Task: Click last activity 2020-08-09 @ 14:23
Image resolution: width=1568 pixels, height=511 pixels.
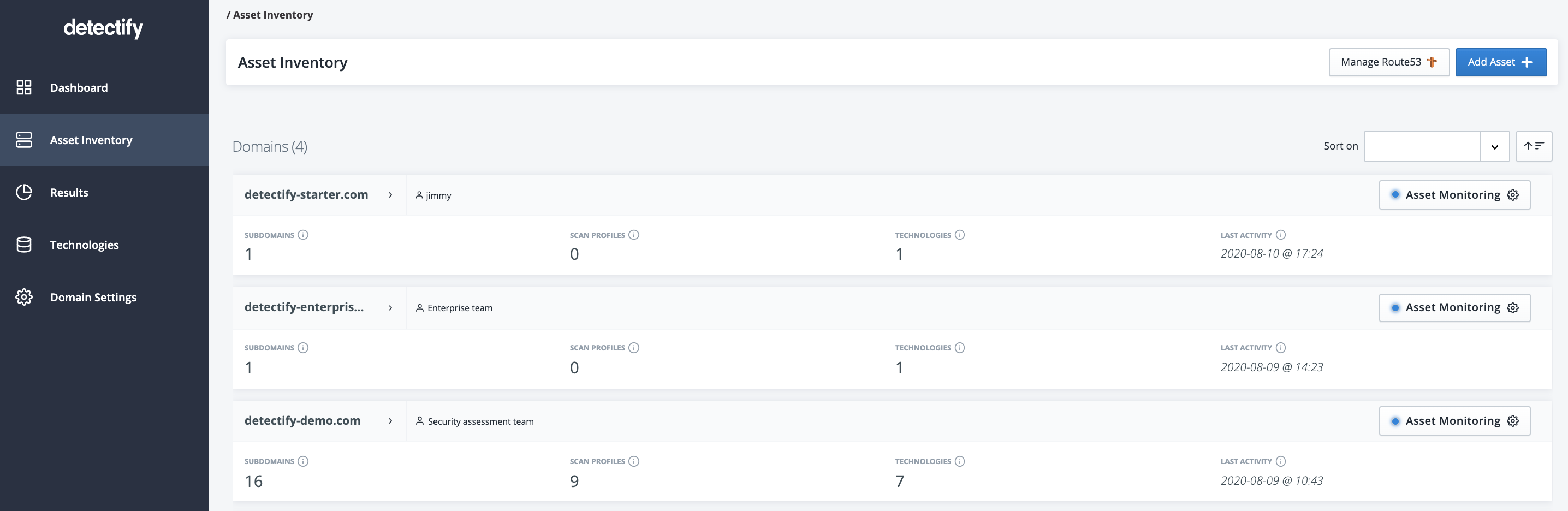Action: click(1272, 367)
